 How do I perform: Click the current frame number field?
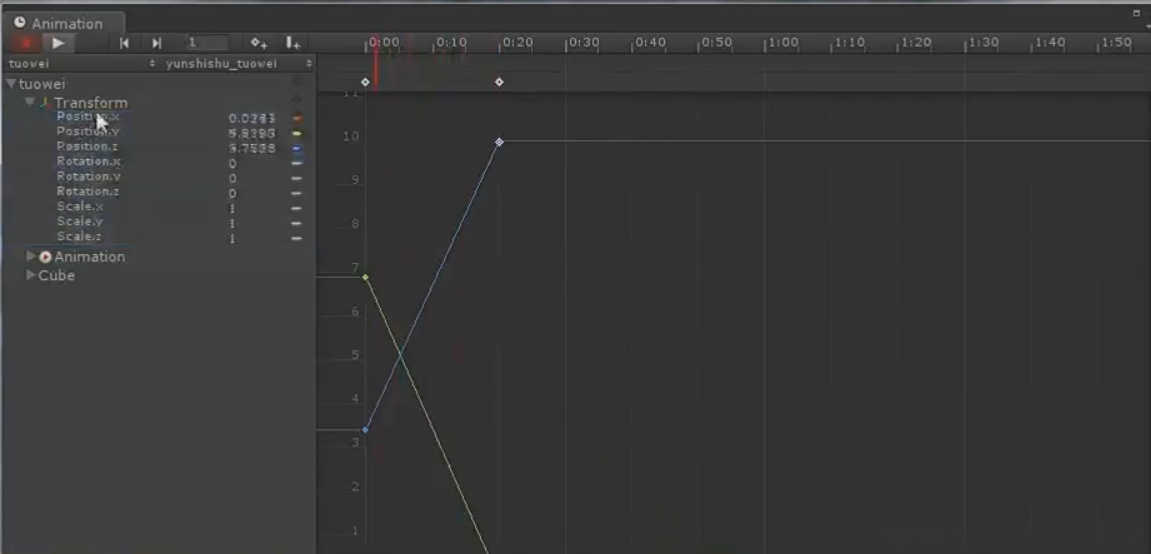click(x=206, y=43)
